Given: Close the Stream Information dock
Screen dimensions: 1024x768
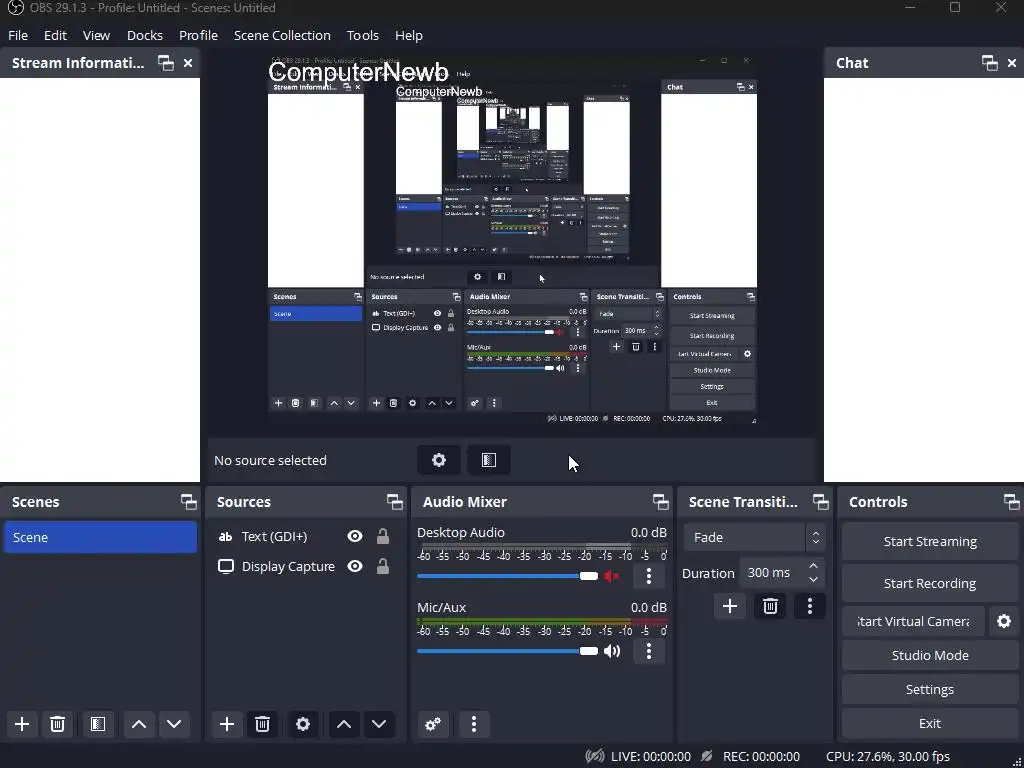Looking at the screenshot, I should [x=188, y=63].
